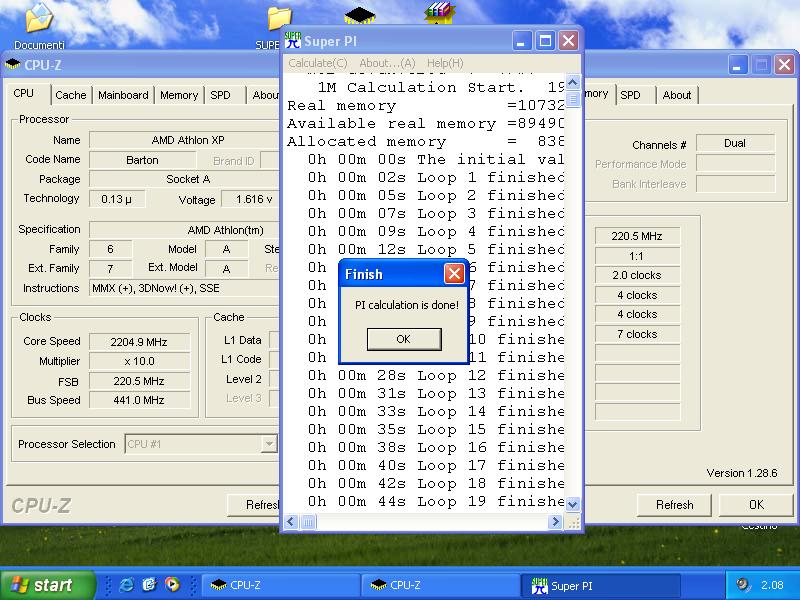Click the Instructions MMX 3DNow SSE field
This screenshot has width=800, height=600.
[x=185, y=288]
